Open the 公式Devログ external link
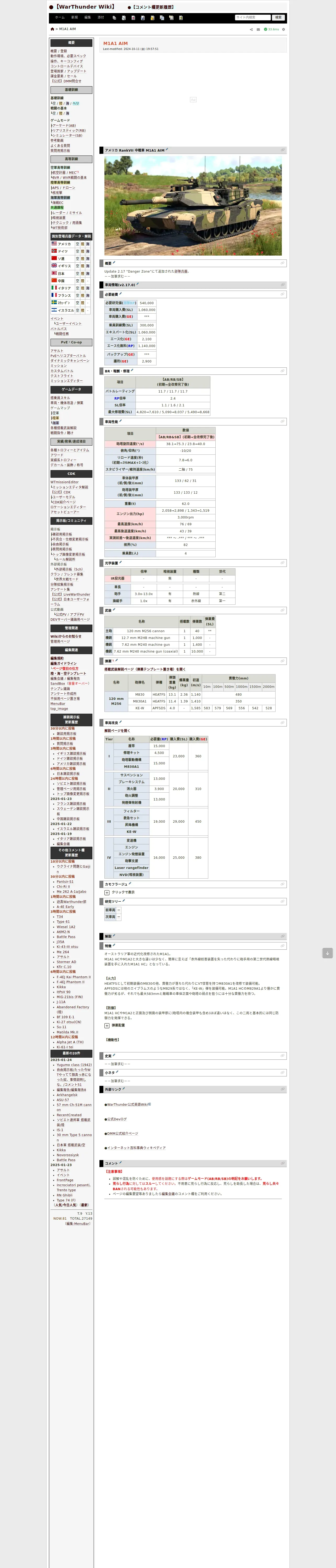Viewport: 336px width, 1568px height. [116, 1119]
